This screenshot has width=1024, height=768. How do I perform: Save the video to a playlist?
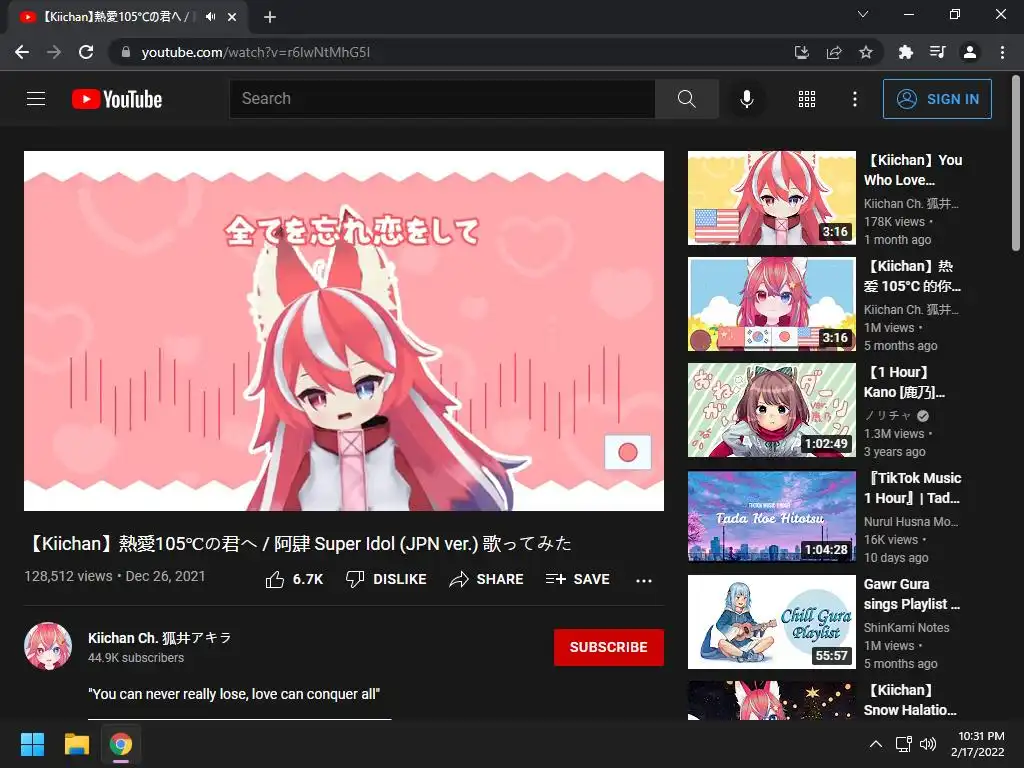tap(577, 579)
